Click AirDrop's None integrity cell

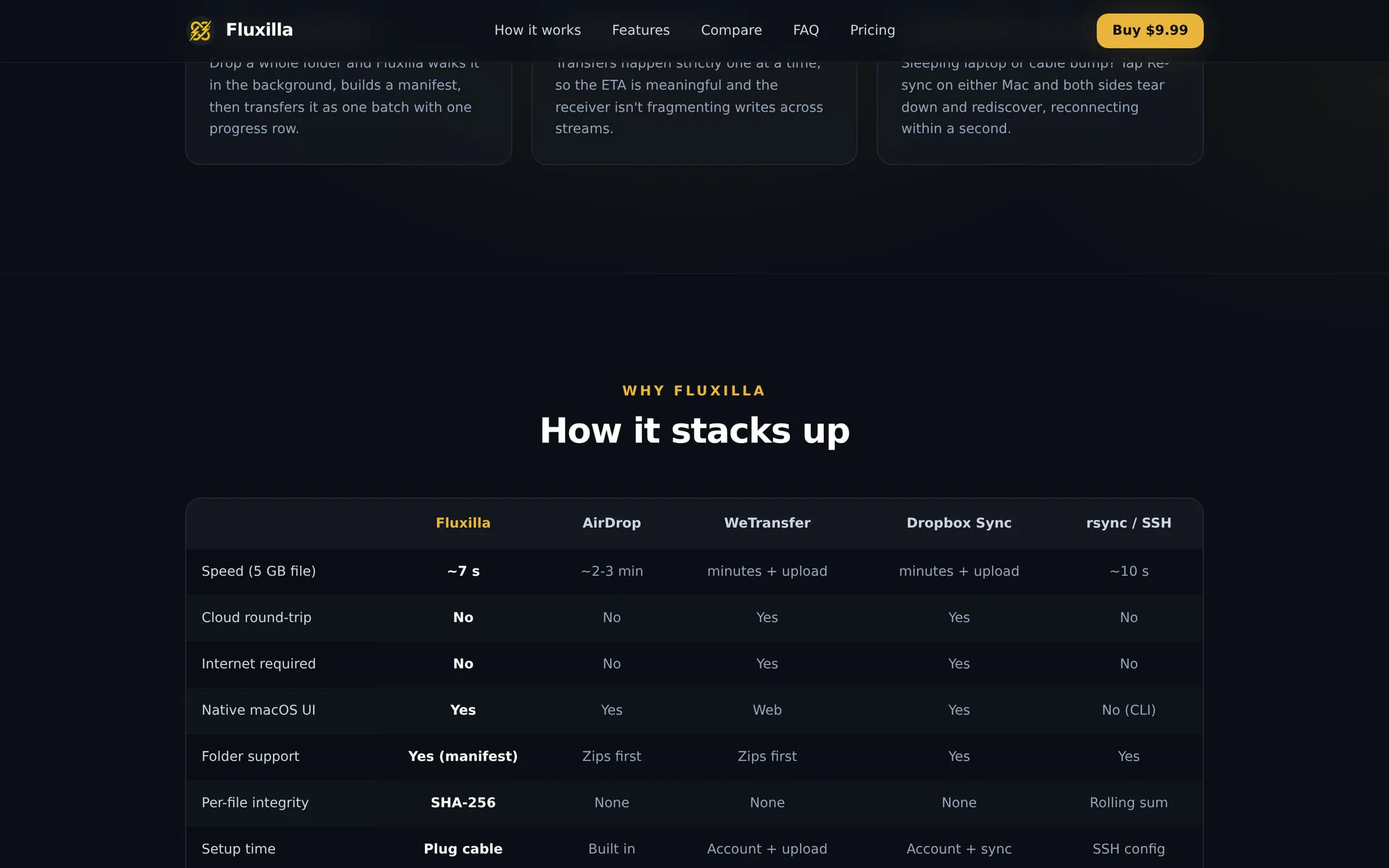point(611,802)
